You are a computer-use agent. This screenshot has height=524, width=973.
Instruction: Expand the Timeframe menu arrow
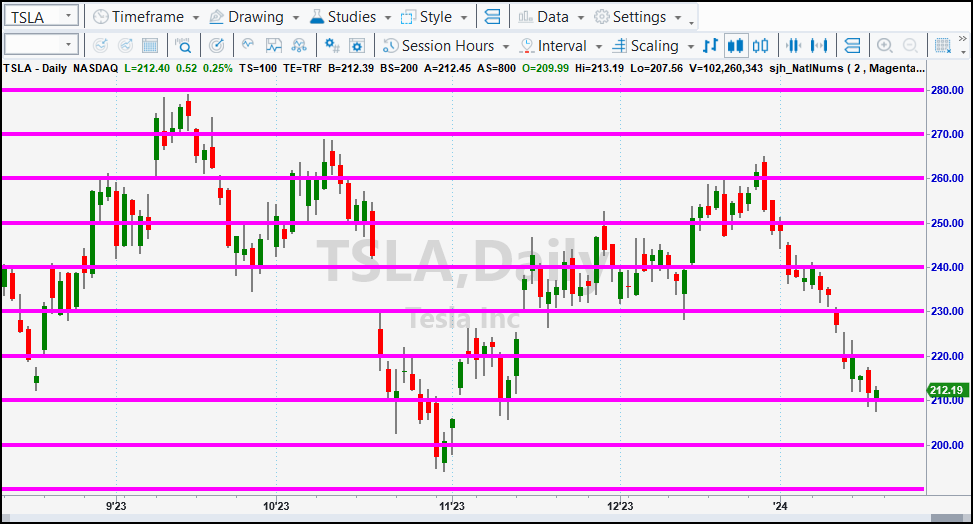tap(195, 17)
